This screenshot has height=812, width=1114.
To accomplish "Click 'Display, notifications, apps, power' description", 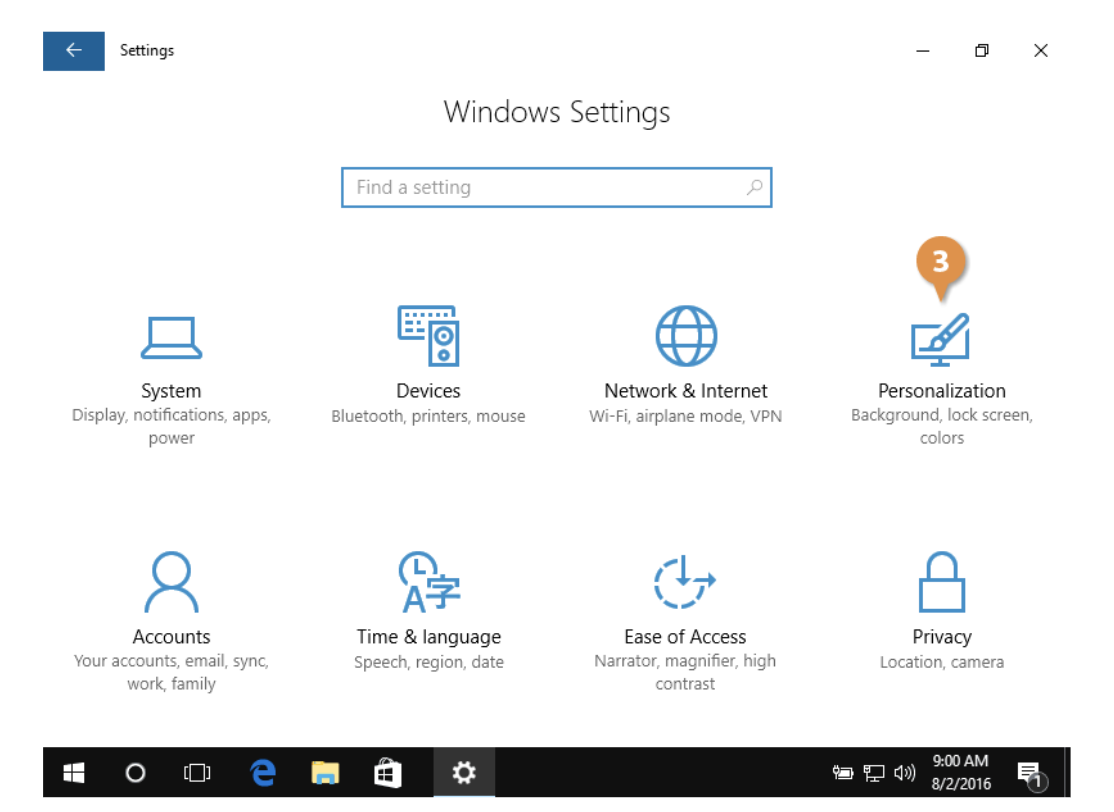I will (x=171, y=426).
